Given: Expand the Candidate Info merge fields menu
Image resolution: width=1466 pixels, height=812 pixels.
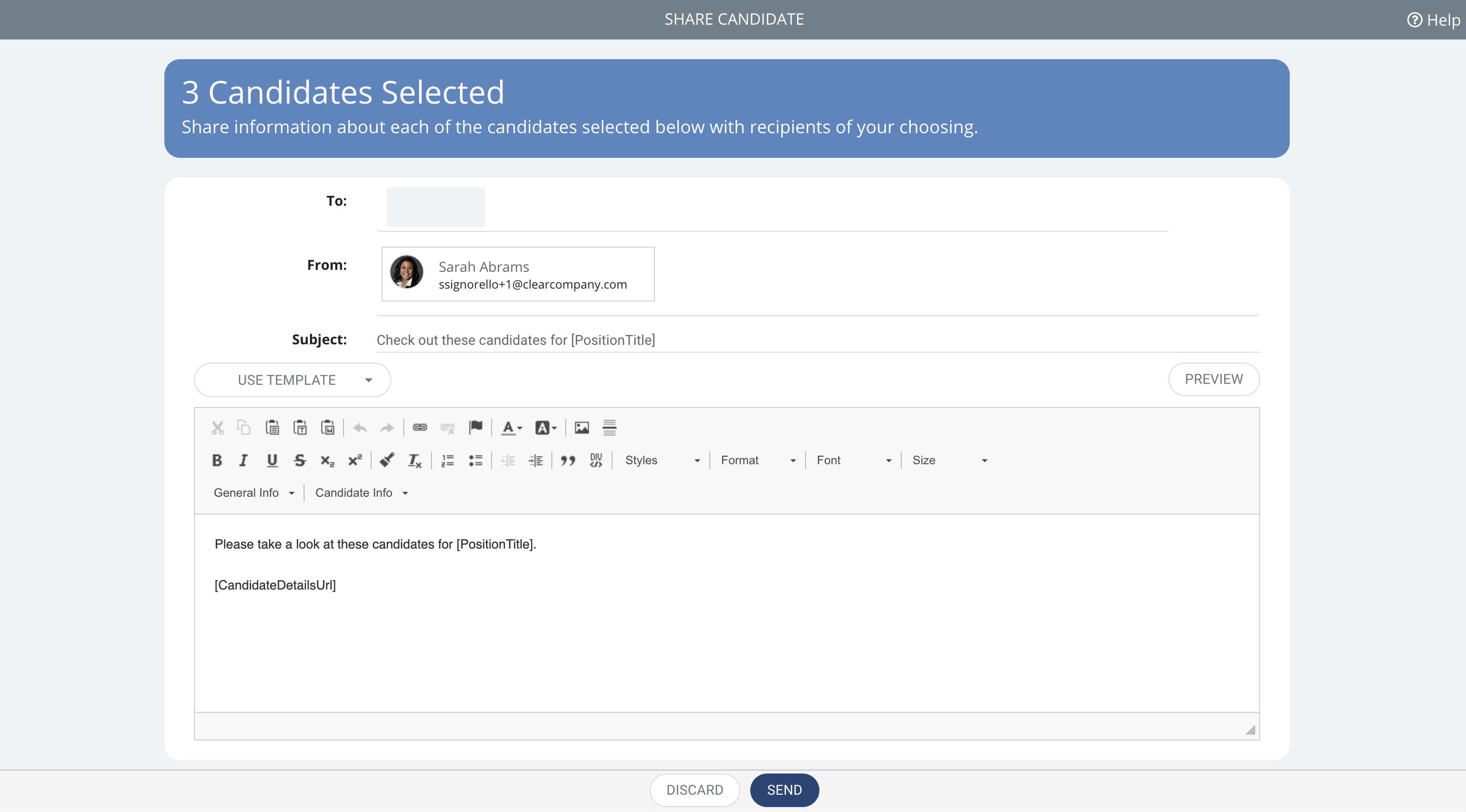Looking at the screenshot, I should tap(361, 493).
